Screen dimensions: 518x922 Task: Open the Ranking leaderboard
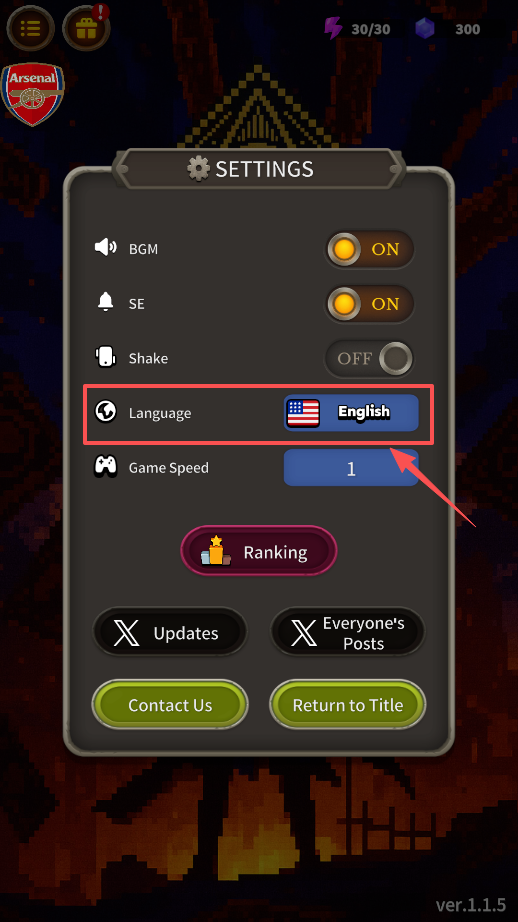click(x=259, y=551)
